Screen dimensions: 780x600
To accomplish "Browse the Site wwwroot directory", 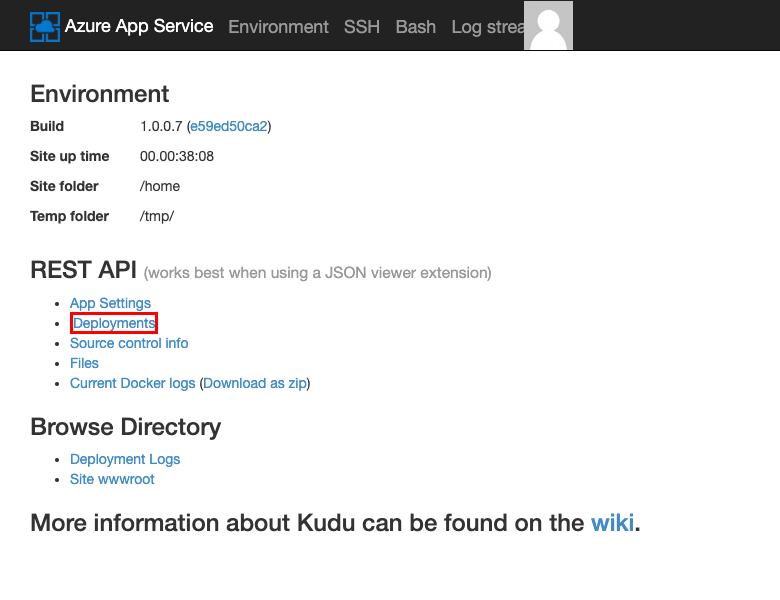I will 112,479.
